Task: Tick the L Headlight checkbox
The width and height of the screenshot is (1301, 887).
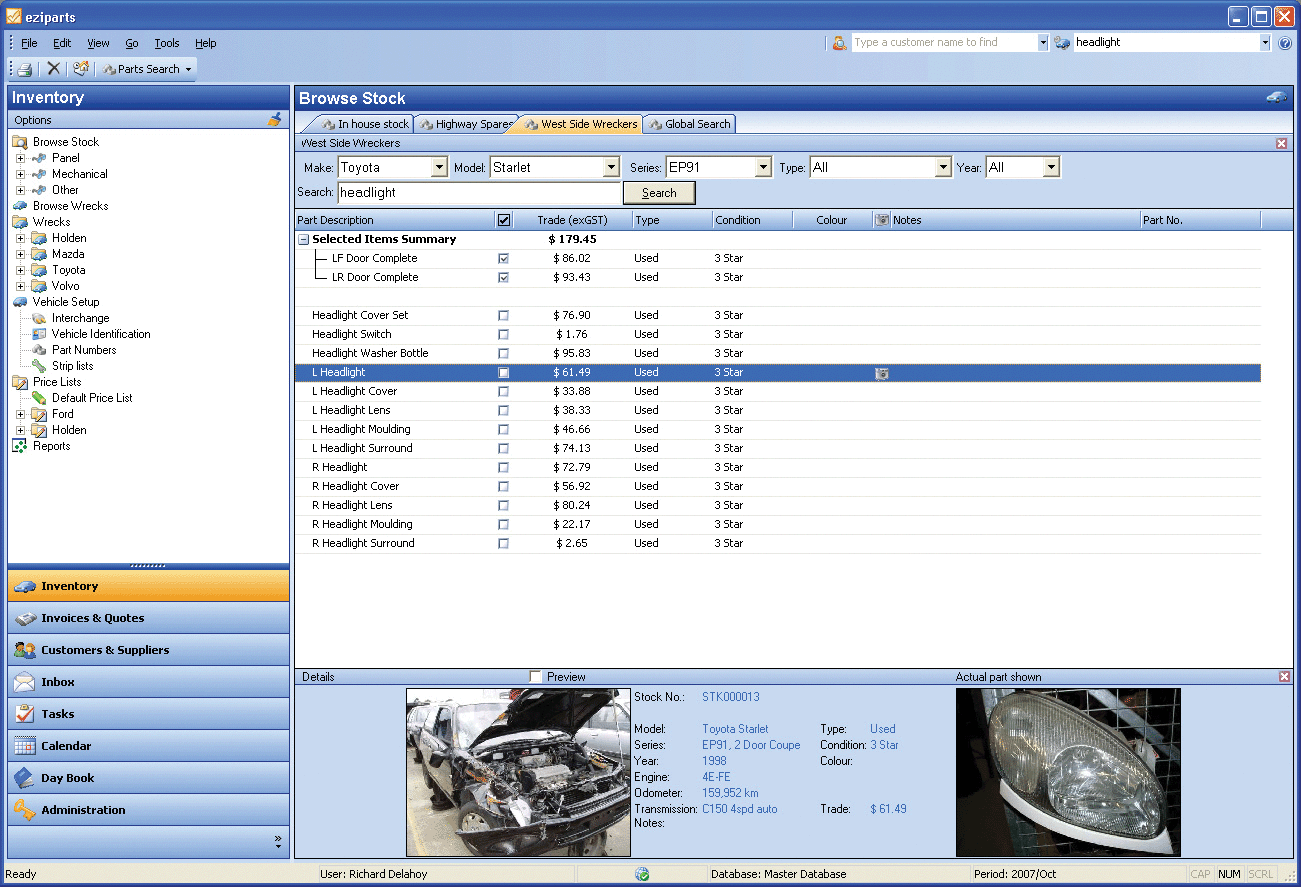Action: (x=503, y=373)
